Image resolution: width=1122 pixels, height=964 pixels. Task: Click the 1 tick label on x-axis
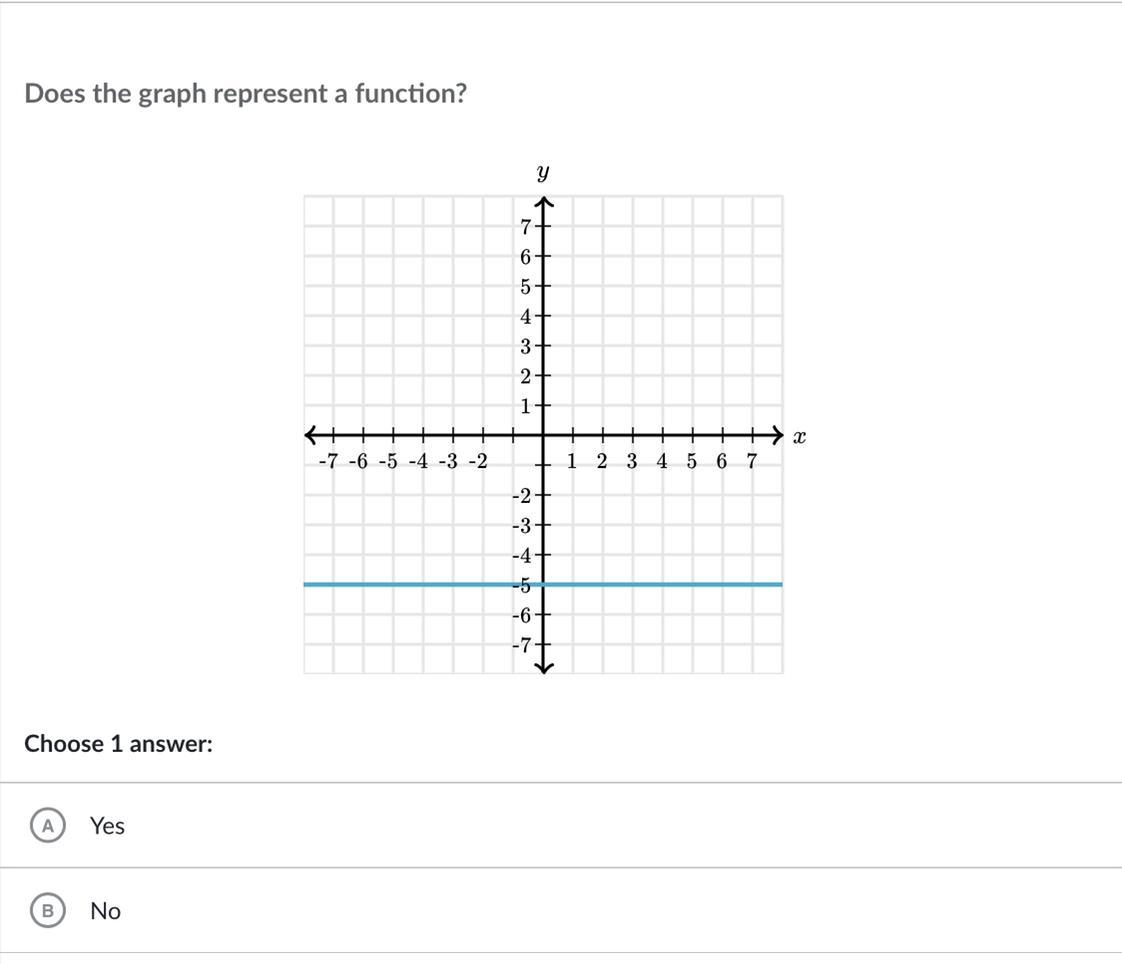pyautogui.click(x=571, y=462)
